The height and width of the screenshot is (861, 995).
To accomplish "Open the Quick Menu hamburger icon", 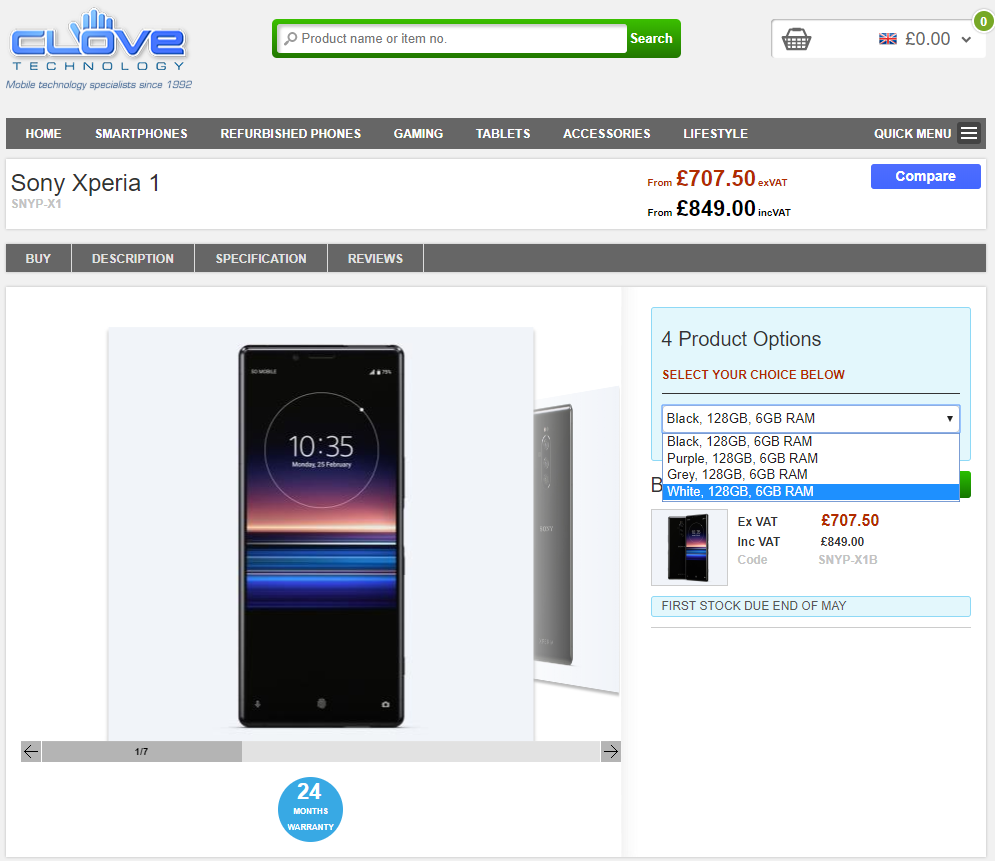I will (x=968, y=133).
